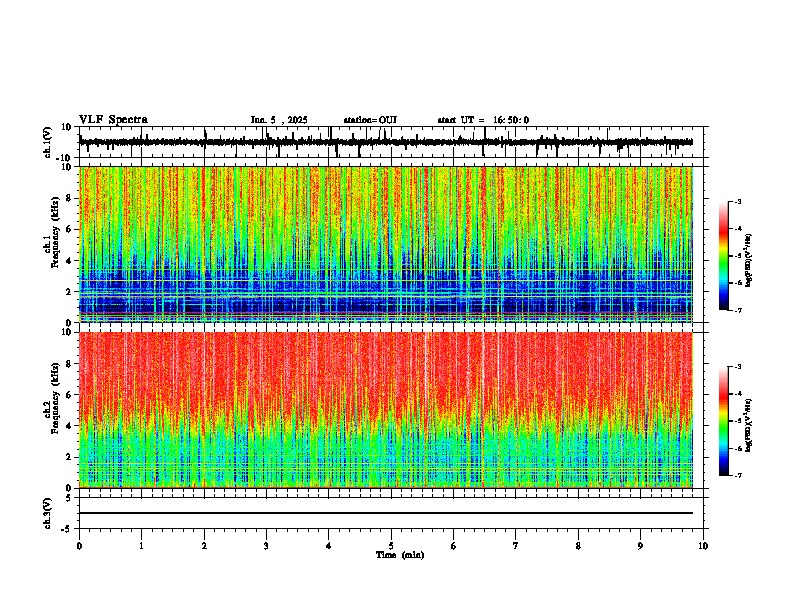The width and height of the screenshot is (792, 612).
Task: Click the flat ch.3 voltage line
Action: [386, 513]
